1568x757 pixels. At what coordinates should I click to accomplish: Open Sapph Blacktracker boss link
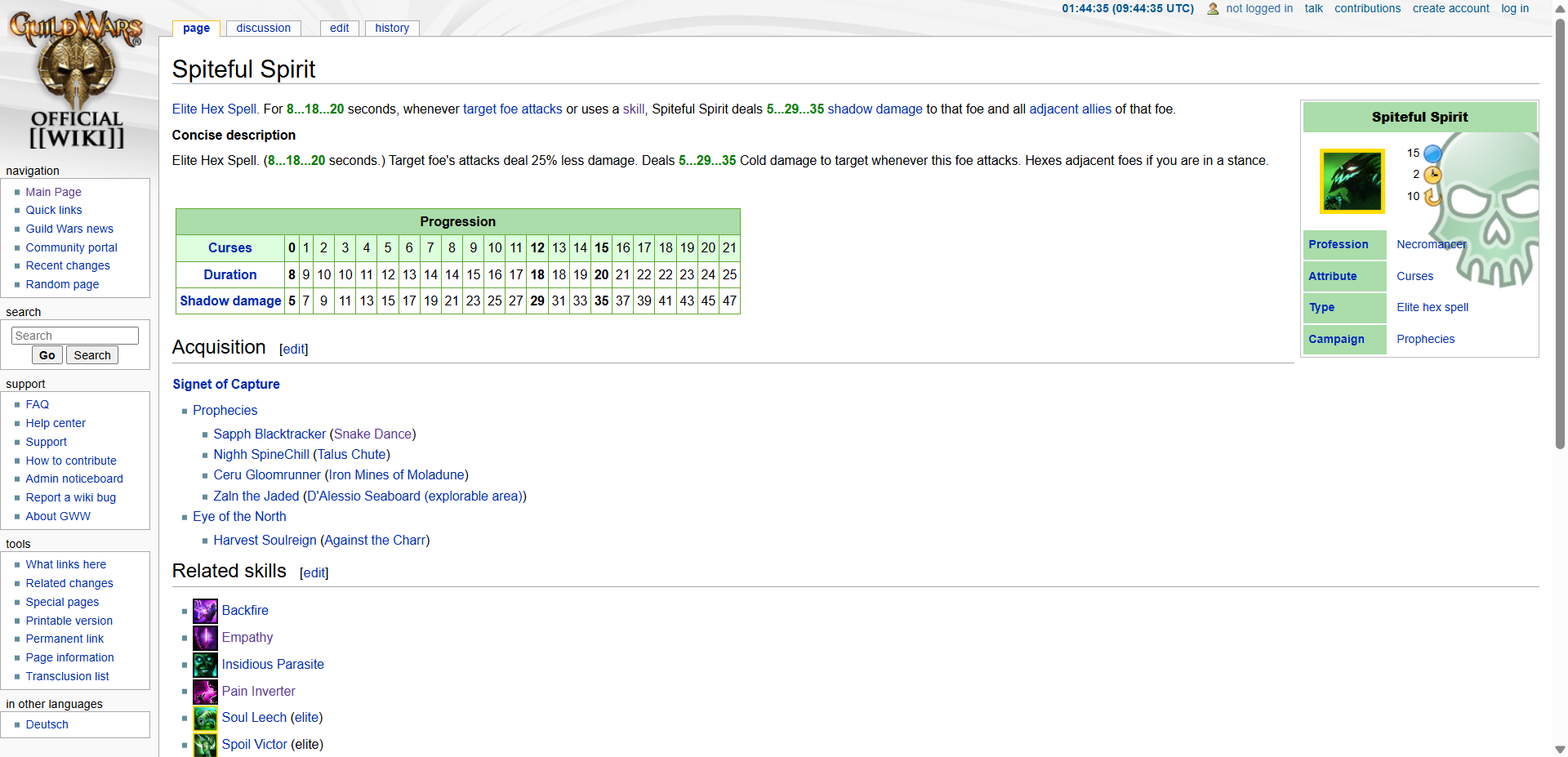pyautogui.click(x=269, y=434)
